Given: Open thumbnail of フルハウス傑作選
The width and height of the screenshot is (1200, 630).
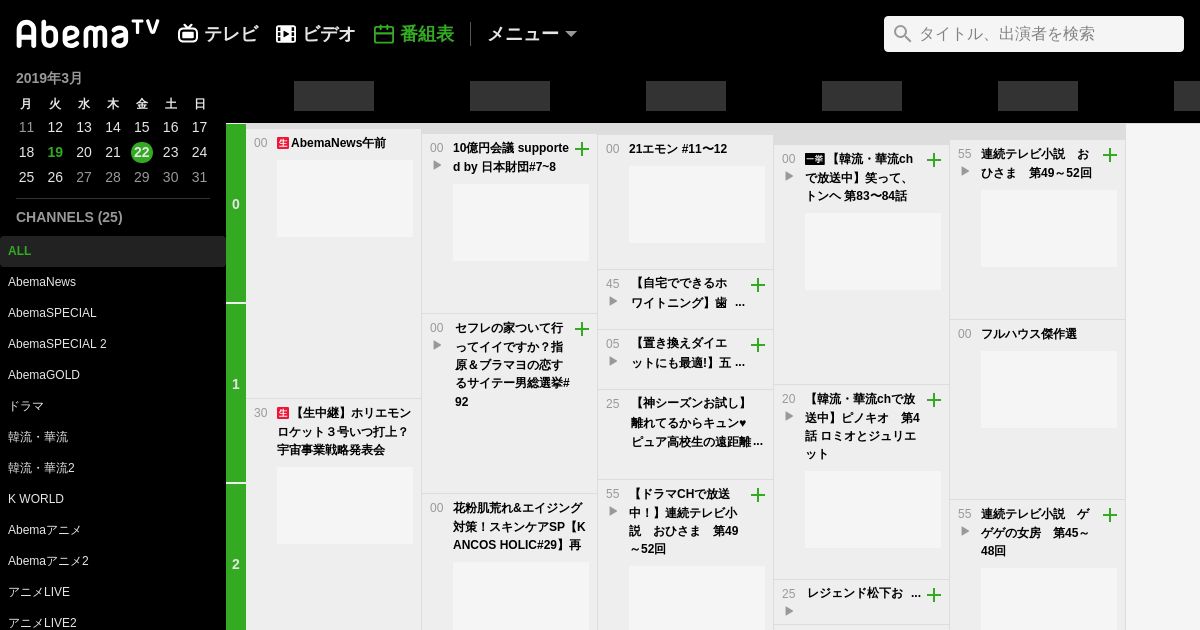Looking at the screenshot, I should tap(1049, 389).
